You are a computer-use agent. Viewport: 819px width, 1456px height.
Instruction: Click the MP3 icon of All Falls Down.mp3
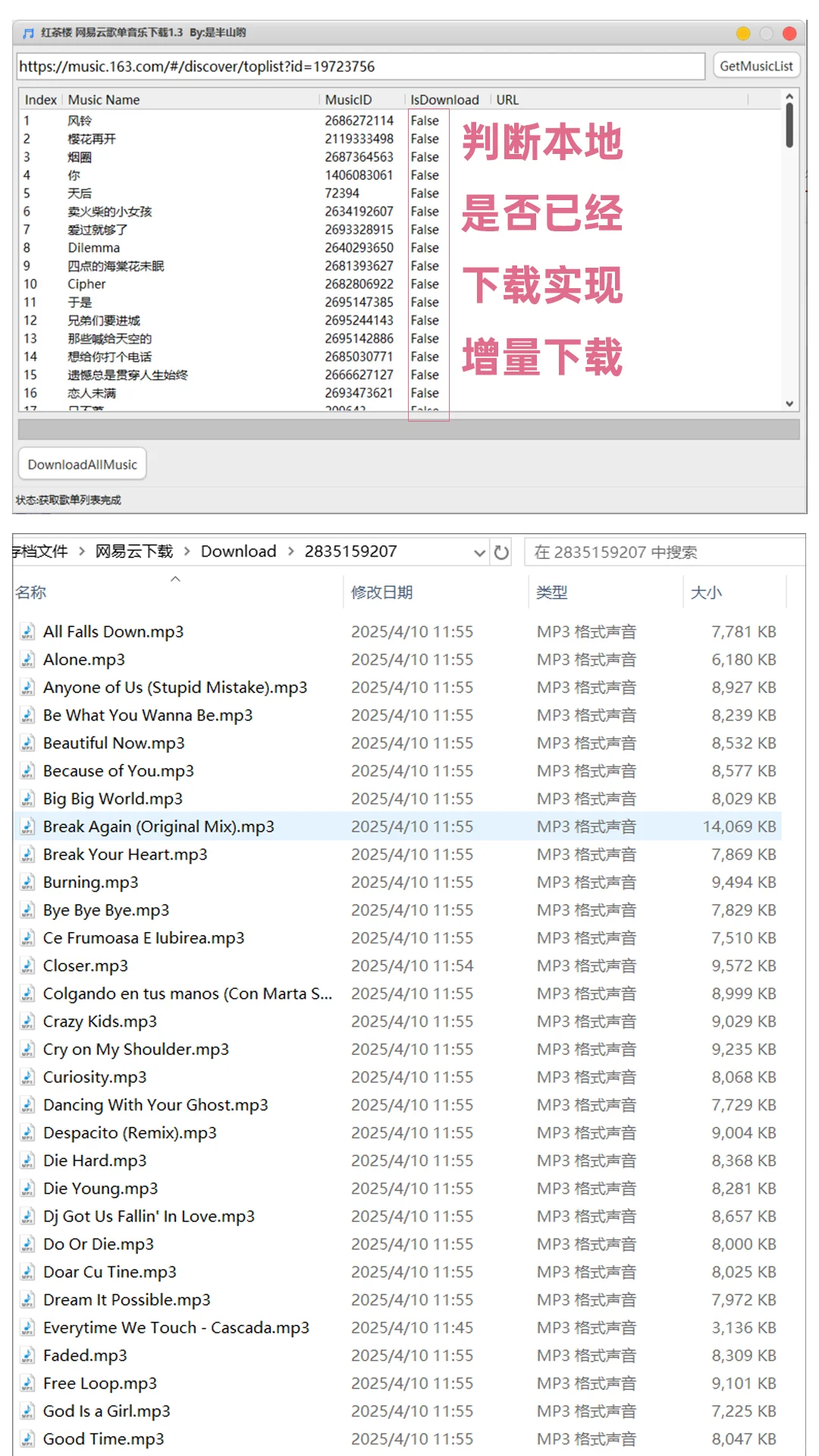click(x=27, y=632)
